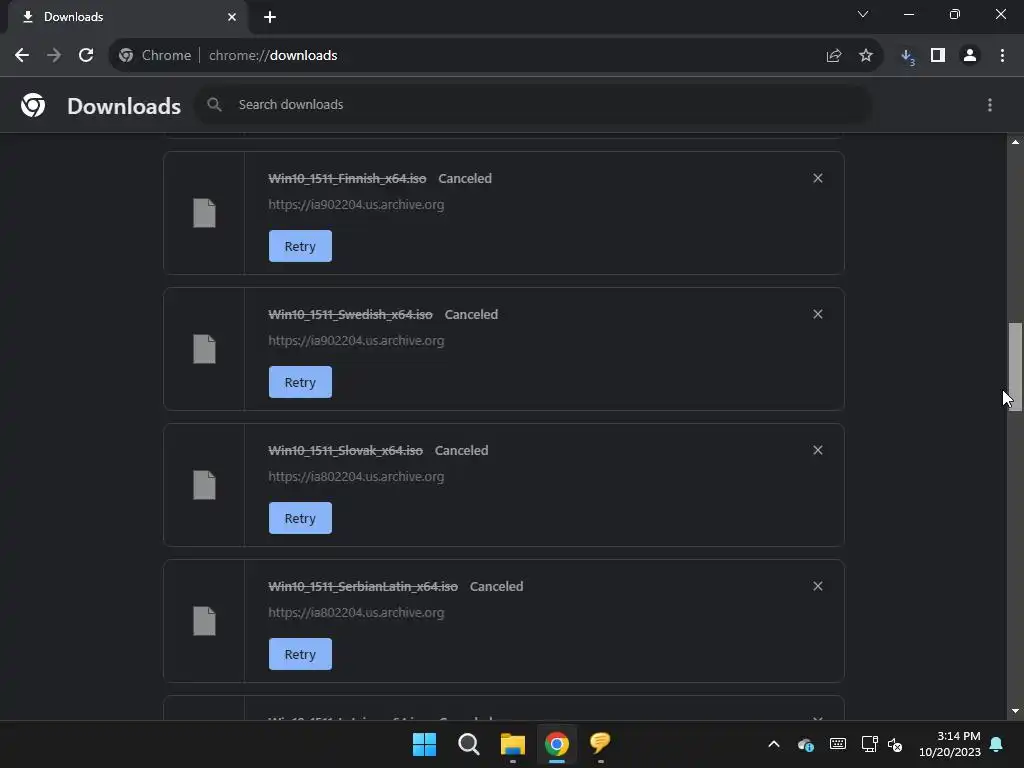
Task: Click the Win10_1511_Finnish_x64.iso file name
Action: [x=347, y=178]
